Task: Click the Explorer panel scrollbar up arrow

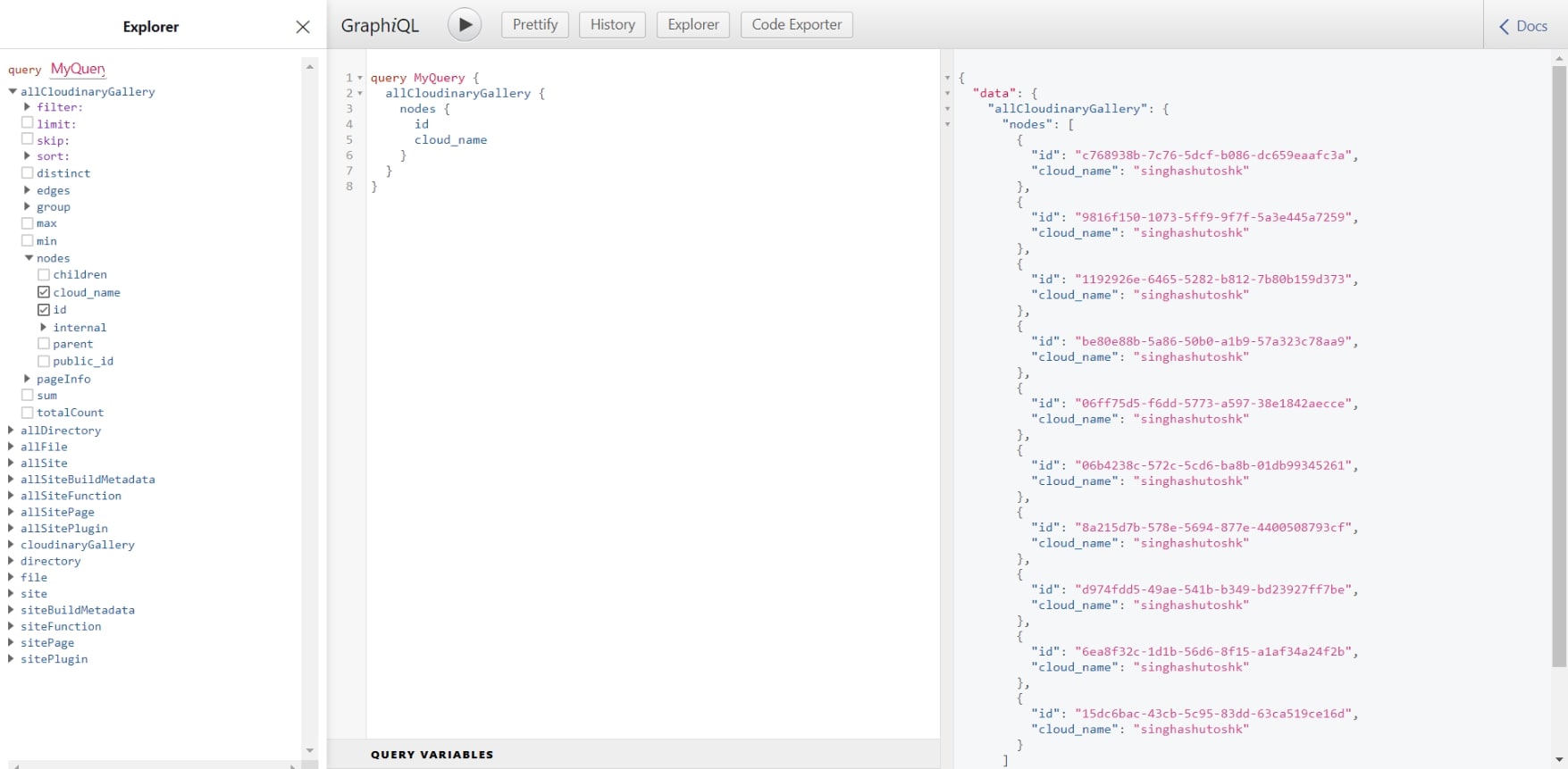Action: pyautogui.click(x=310, y=66)
